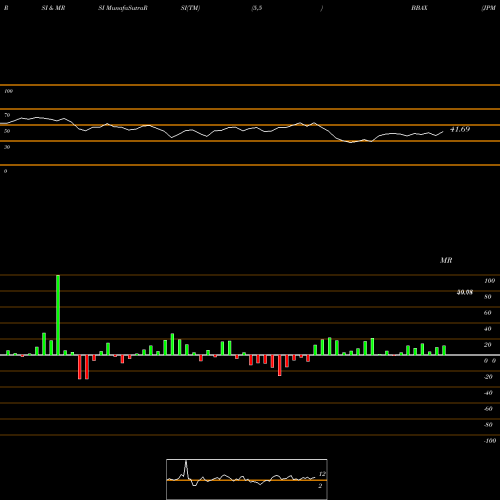The image size is (500, 500).
Task: Click the MR axis label -100
Action: click(x=490, y=441)
